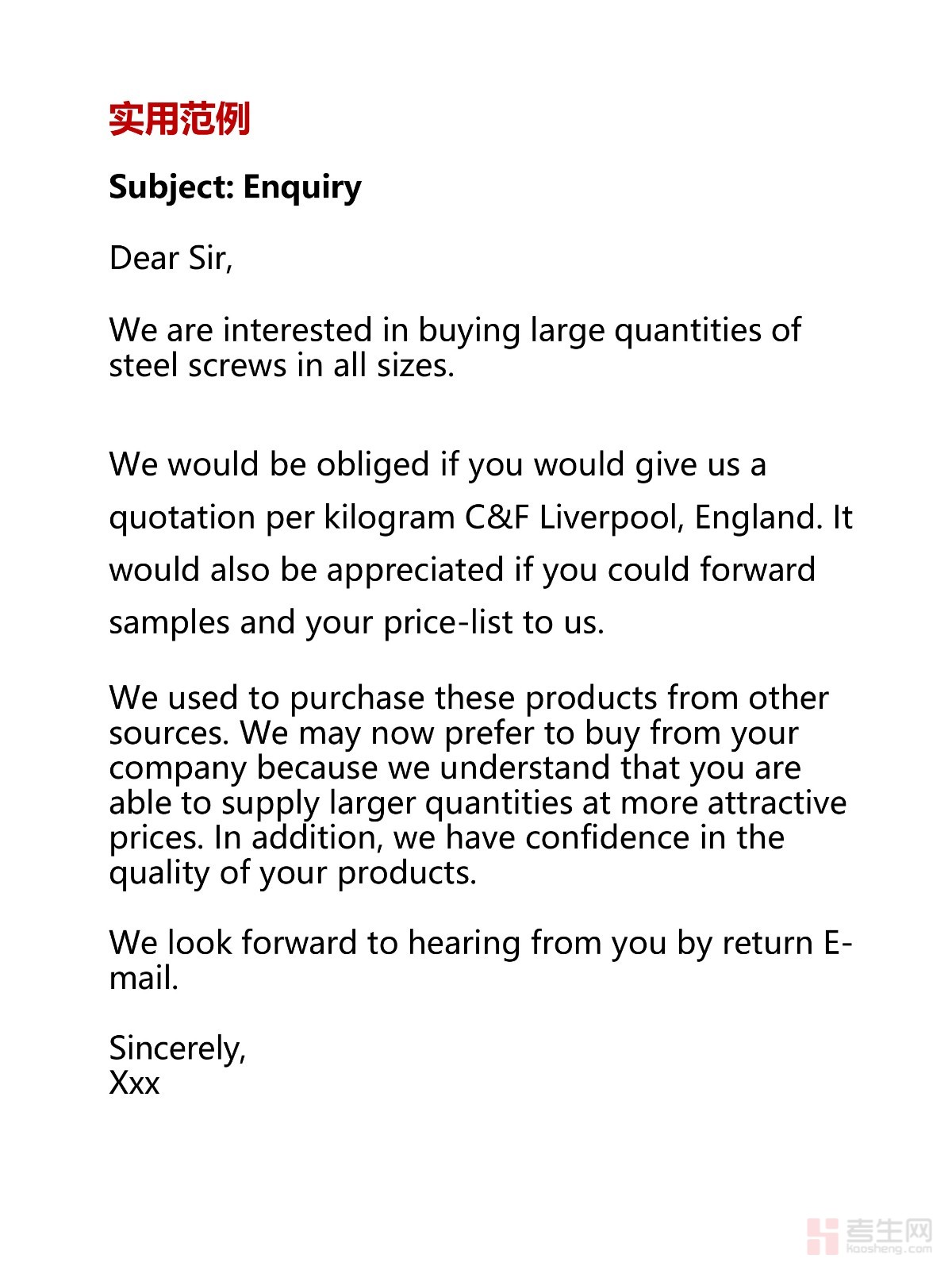
Task: Click the red 考生网 watermark logo icon
Action: [822, 1236]
